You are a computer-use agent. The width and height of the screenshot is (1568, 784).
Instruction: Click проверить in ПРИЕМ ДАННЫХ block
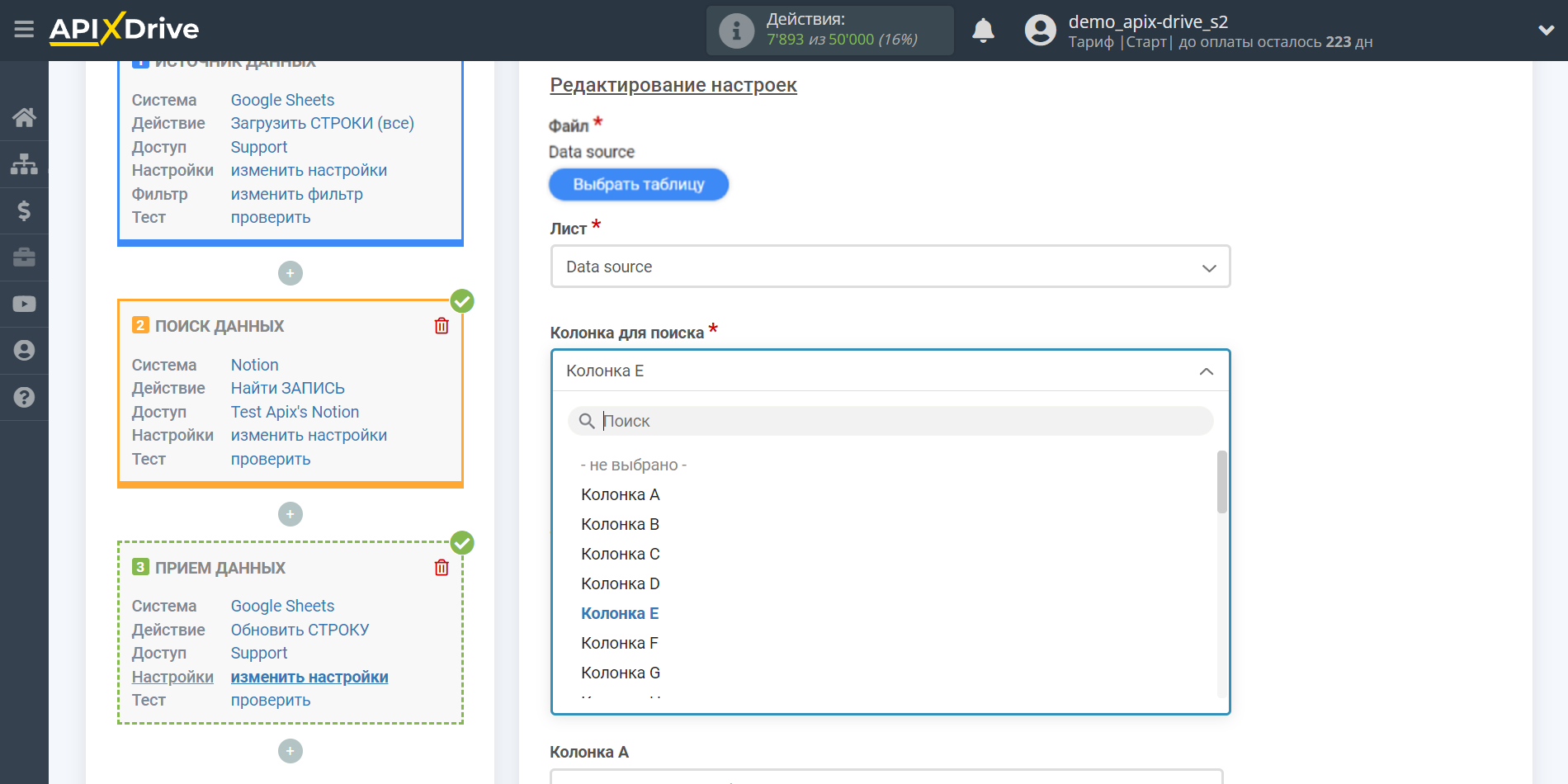271,700
